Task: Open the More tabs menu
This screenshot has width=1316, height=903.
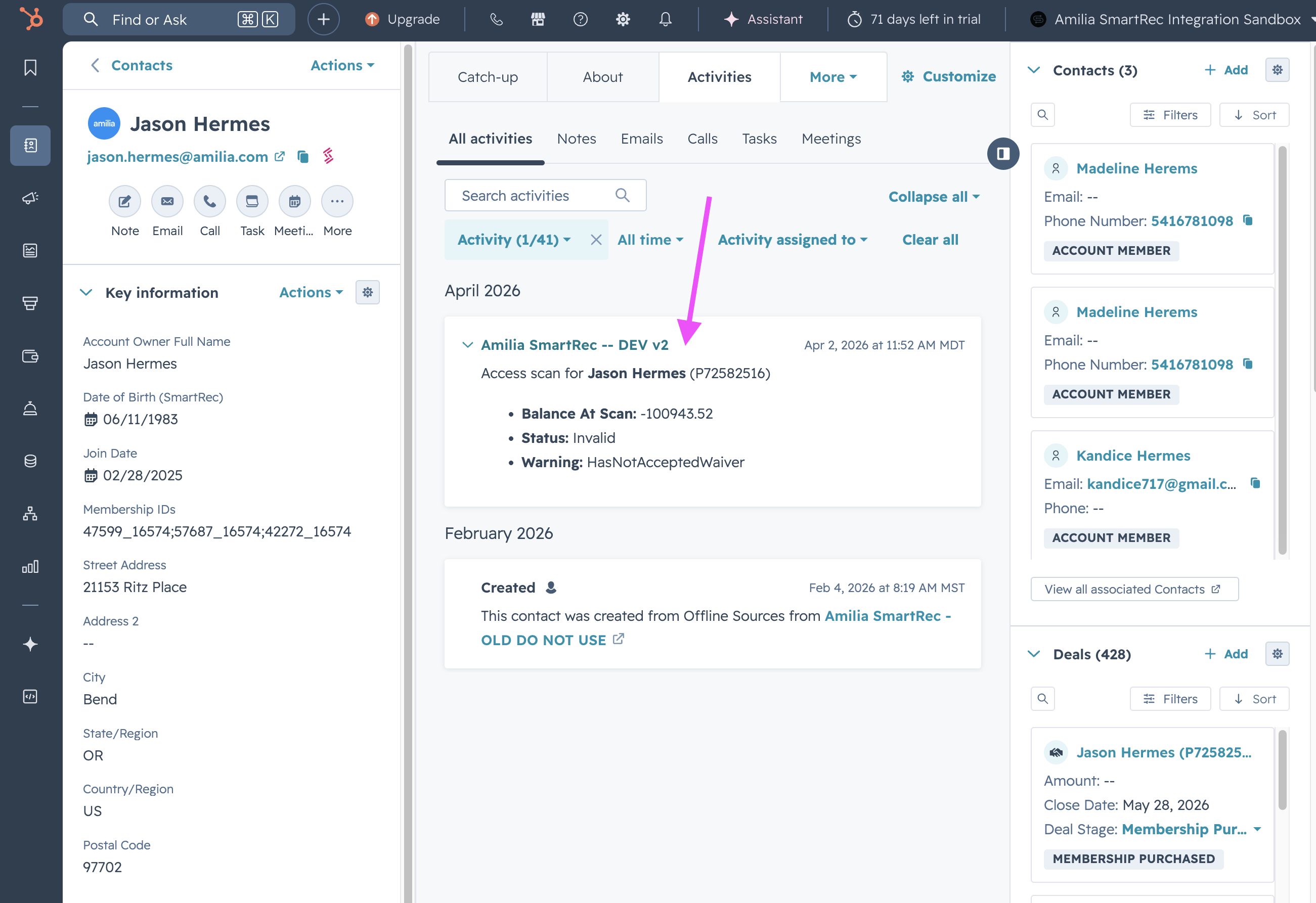Action: tap(833, 77)
